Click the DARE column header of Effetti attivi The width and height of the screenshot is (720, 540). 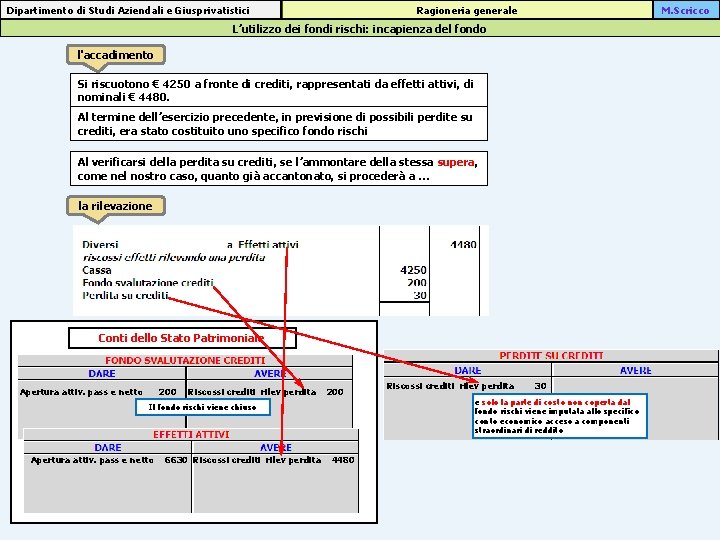click(x=108, y=447)
